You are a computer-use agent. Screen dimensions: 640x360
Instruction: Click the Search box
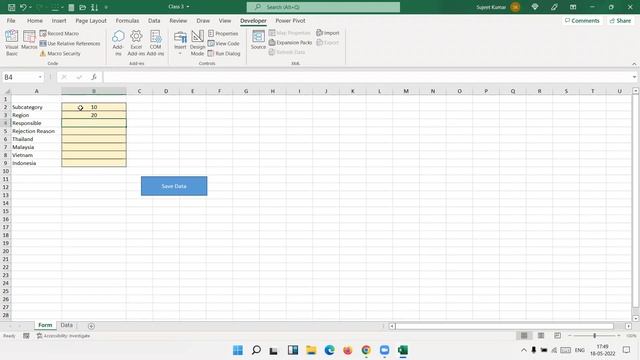323,7
